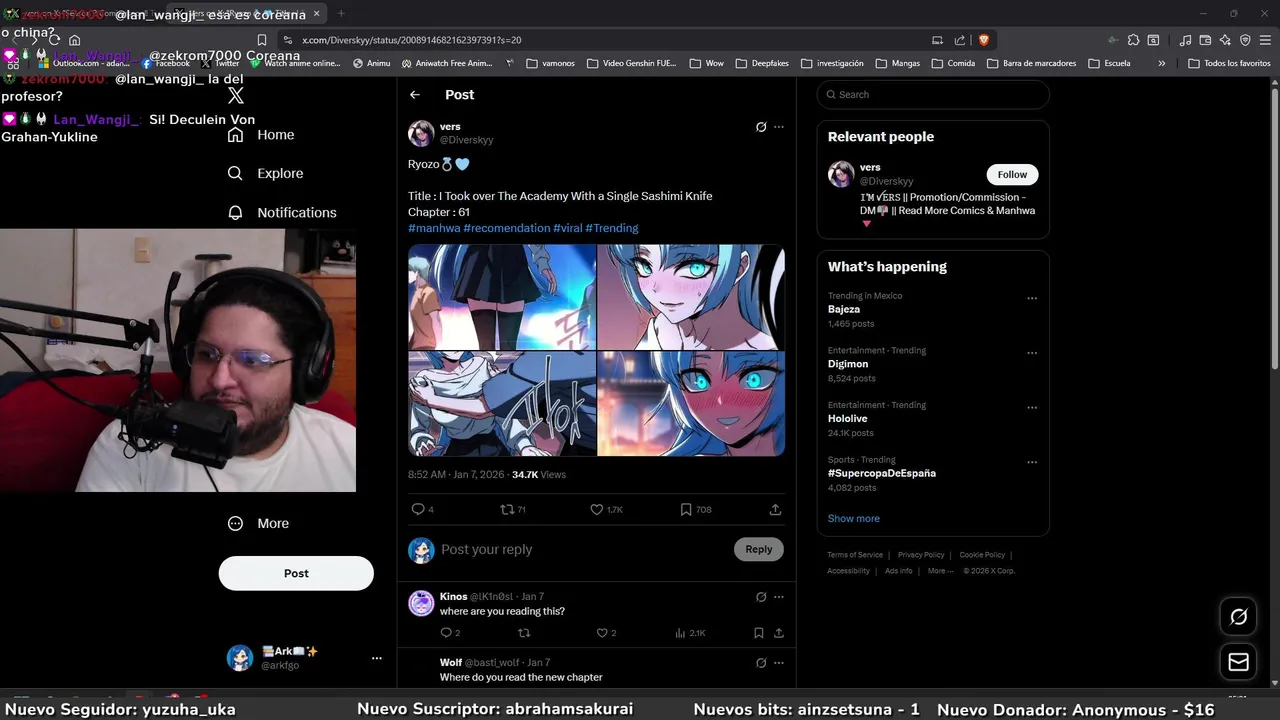This screenshot has height=720, width=1280.
Task: Bookmark Kinos's comment
Action: click(x=759, y=633)
